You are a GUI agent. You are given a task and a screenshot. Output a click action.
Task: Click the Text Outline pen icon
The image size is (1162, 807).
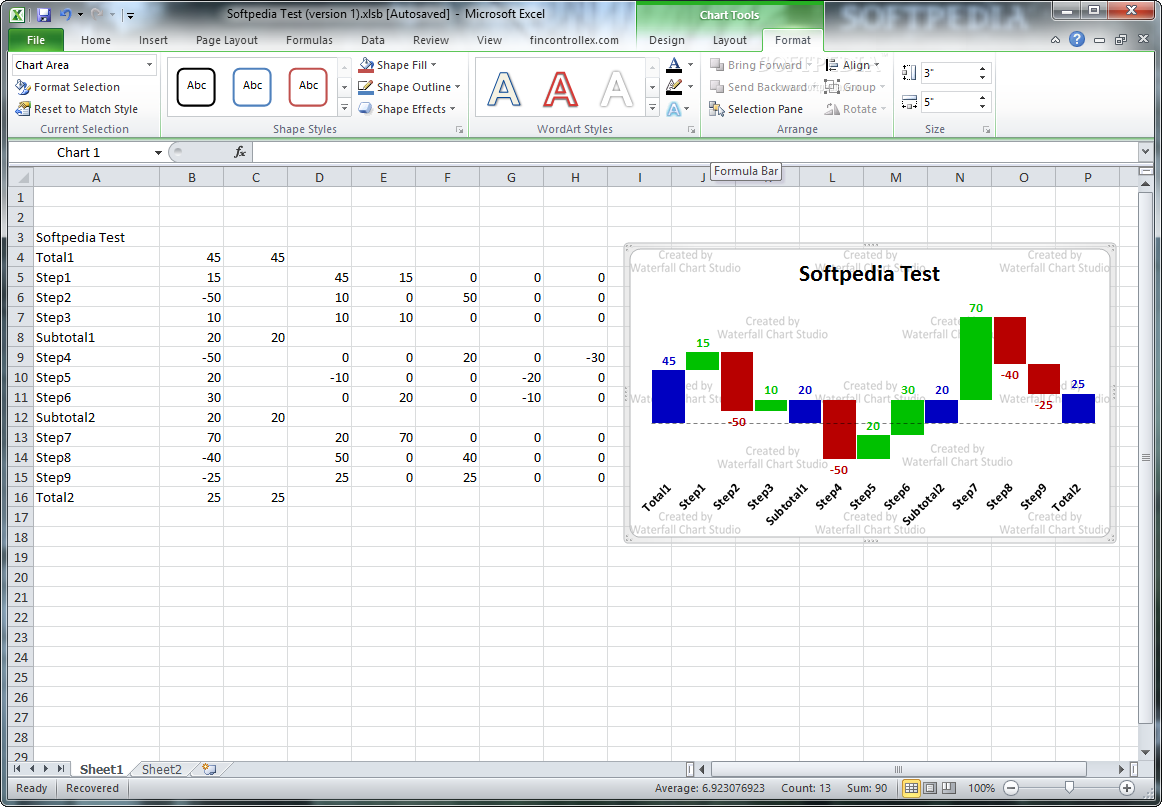[x=674, y=87]
